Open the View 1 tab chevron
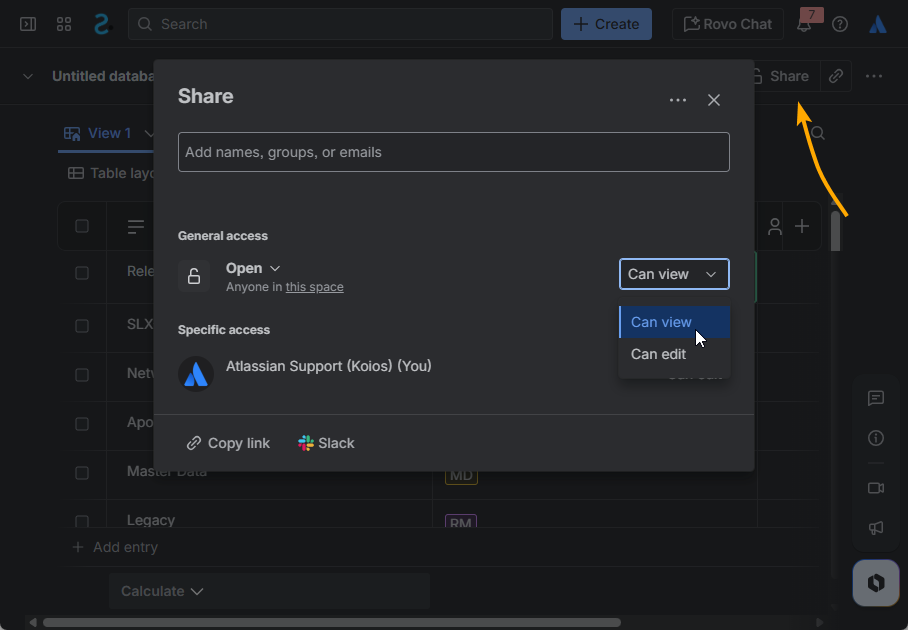Image resolution: width=908 pixels, height=630 pixels. 148,134
